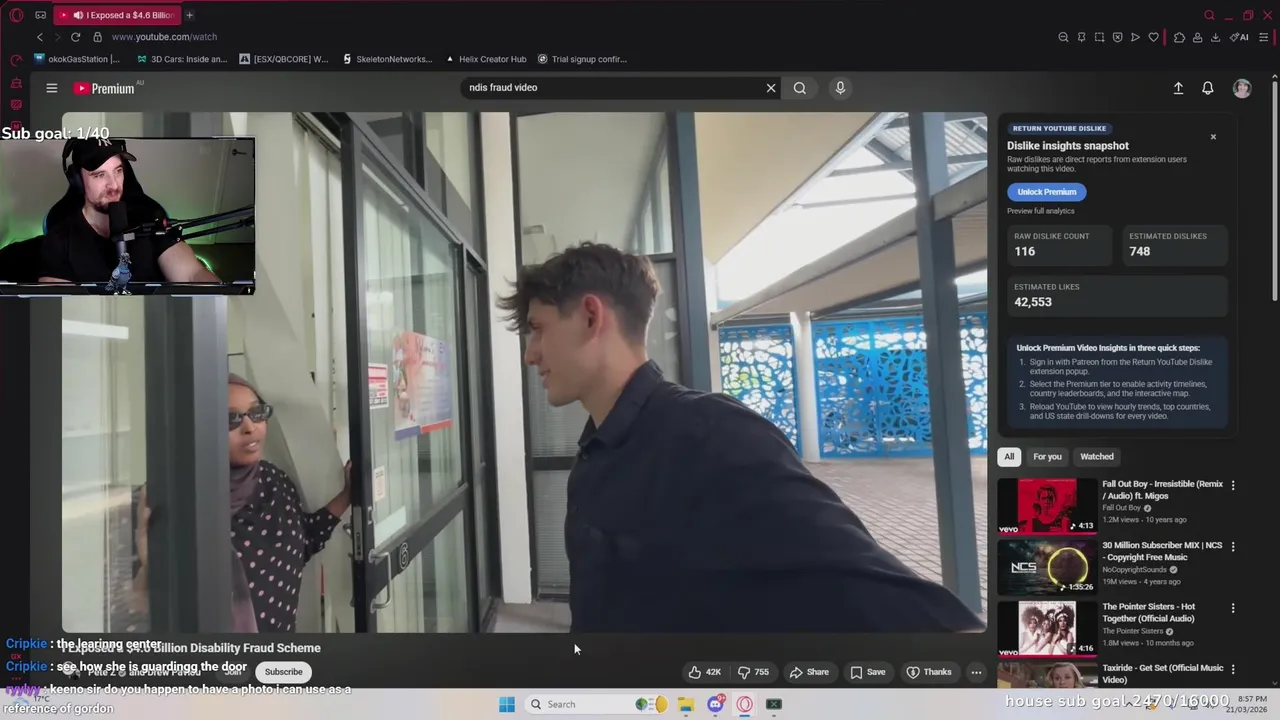Open options for NCS 30 Million MIX
The height and width of the screenshot is (720, 1280).
(x=1233, y=547)
